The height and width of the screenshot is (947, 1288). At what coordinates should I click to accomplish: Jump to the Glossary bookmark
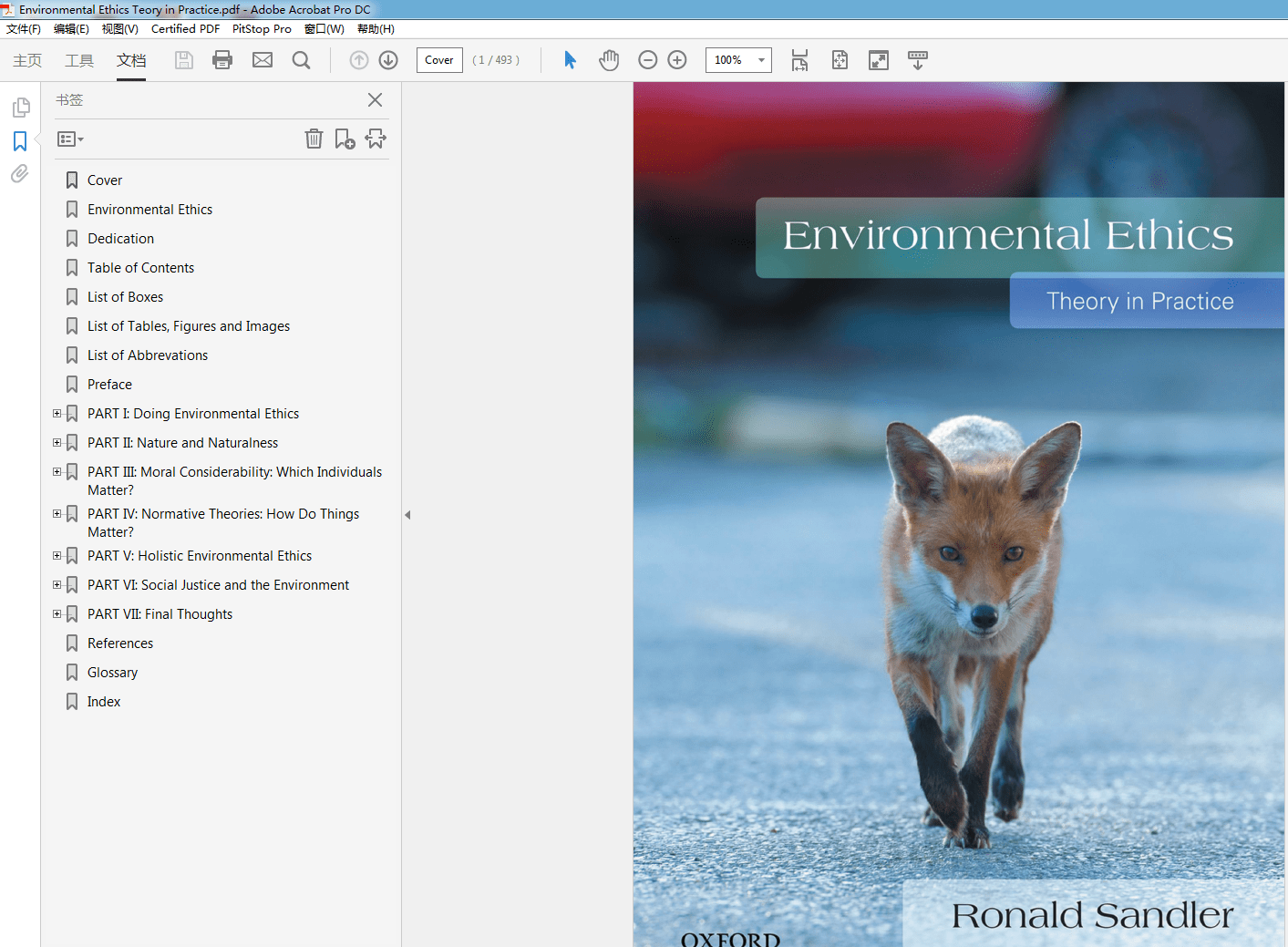(x=113, y=672)
